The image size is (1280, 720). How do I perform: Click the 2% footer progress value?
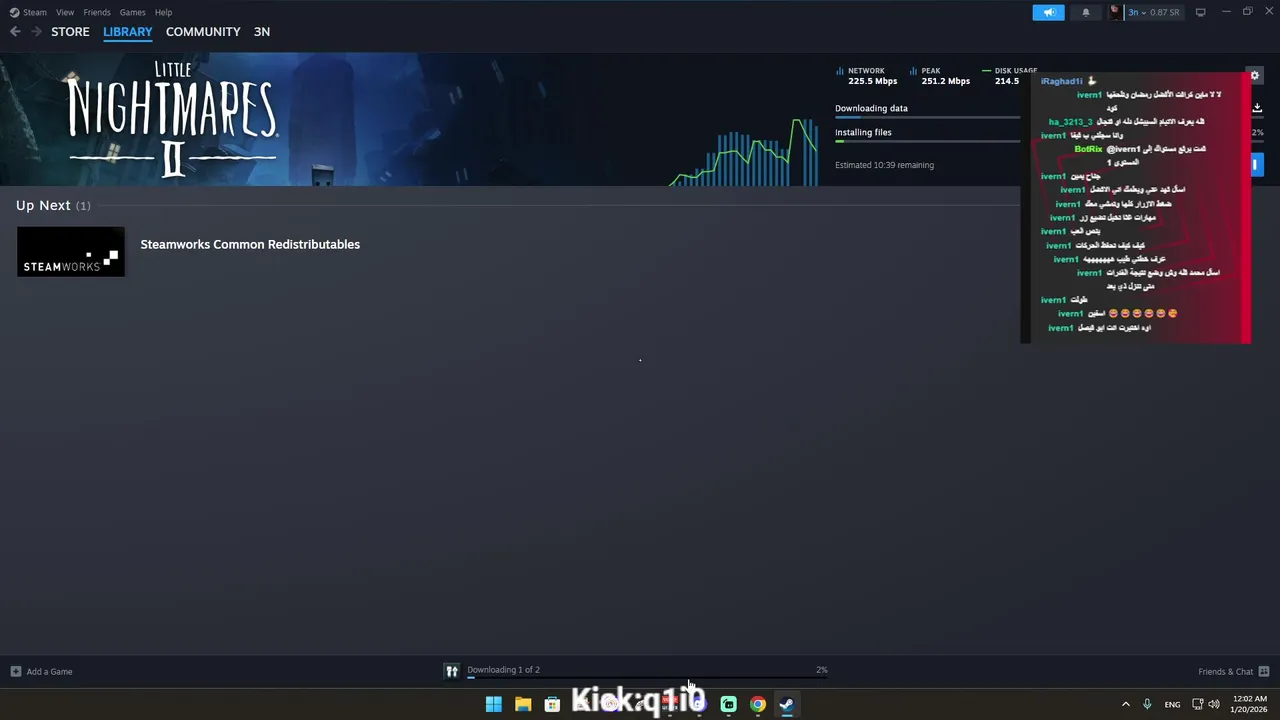[821, 670]
